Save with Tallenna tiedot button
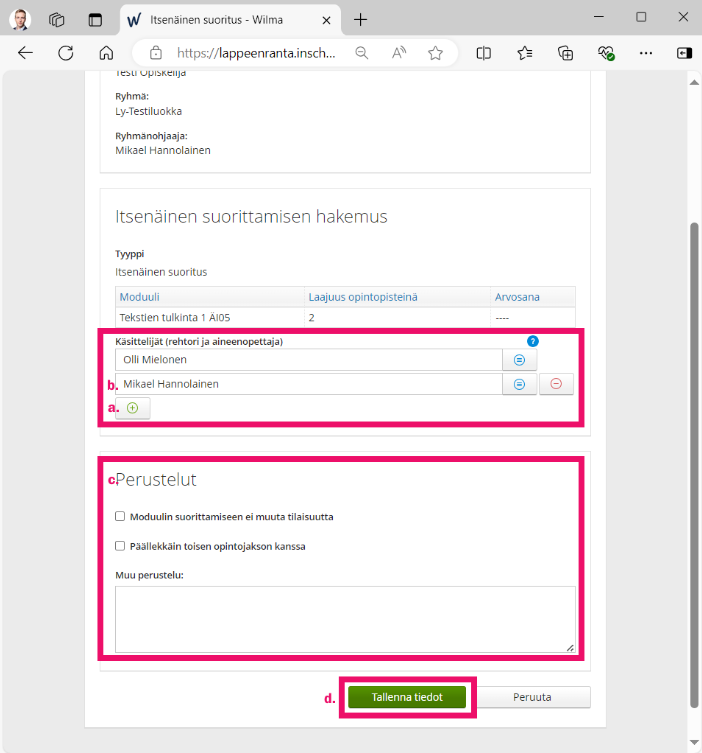Screen dimensions: 702x753 [x=407, y=697]
